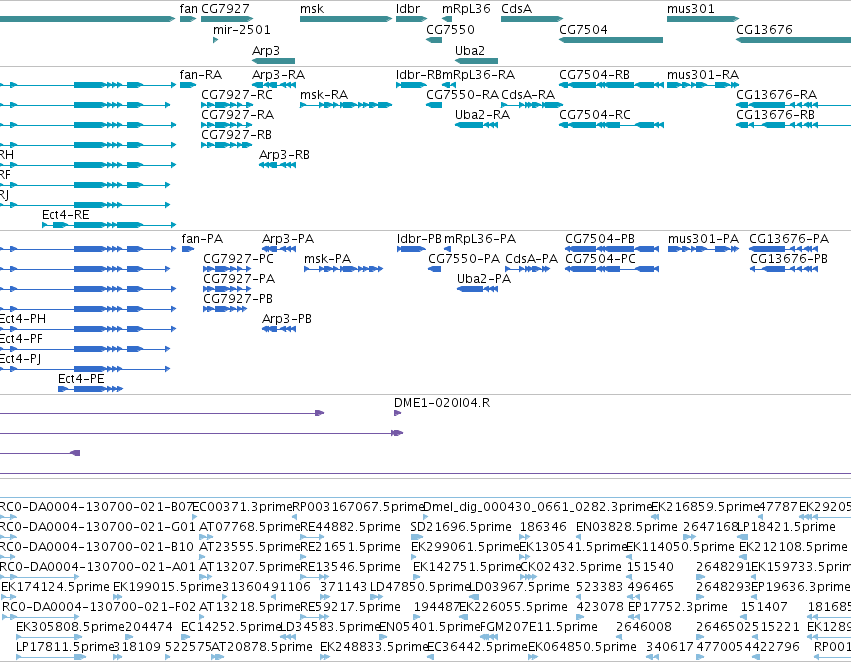Click protein label CG7927-PB
This screenshot has width=851, height=662.
pyautogui.click(x=238, y=298)
